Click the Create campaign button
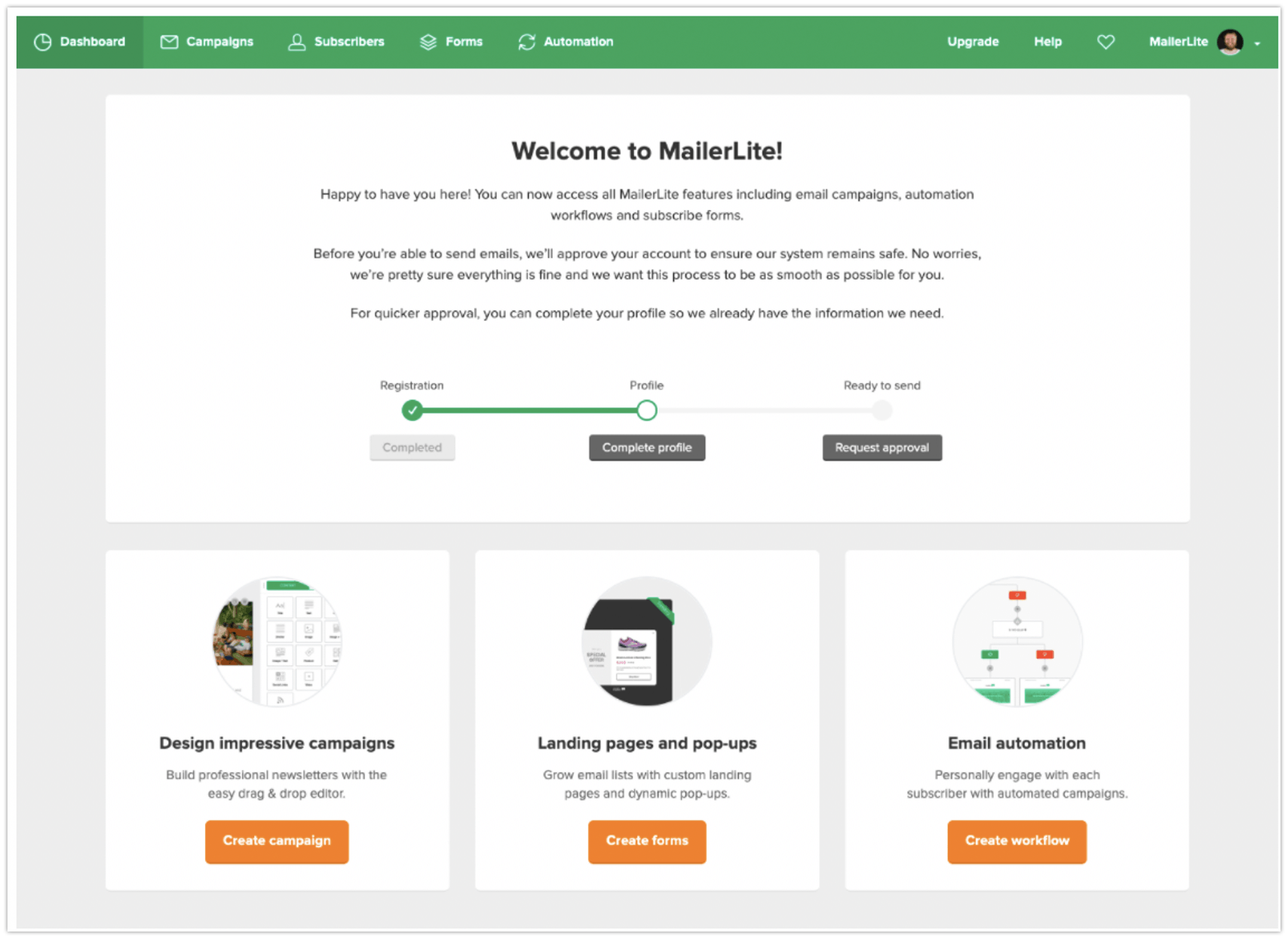Image resolution: width=1288 pixels, height=939 pixels. click(x=277, y=841)
